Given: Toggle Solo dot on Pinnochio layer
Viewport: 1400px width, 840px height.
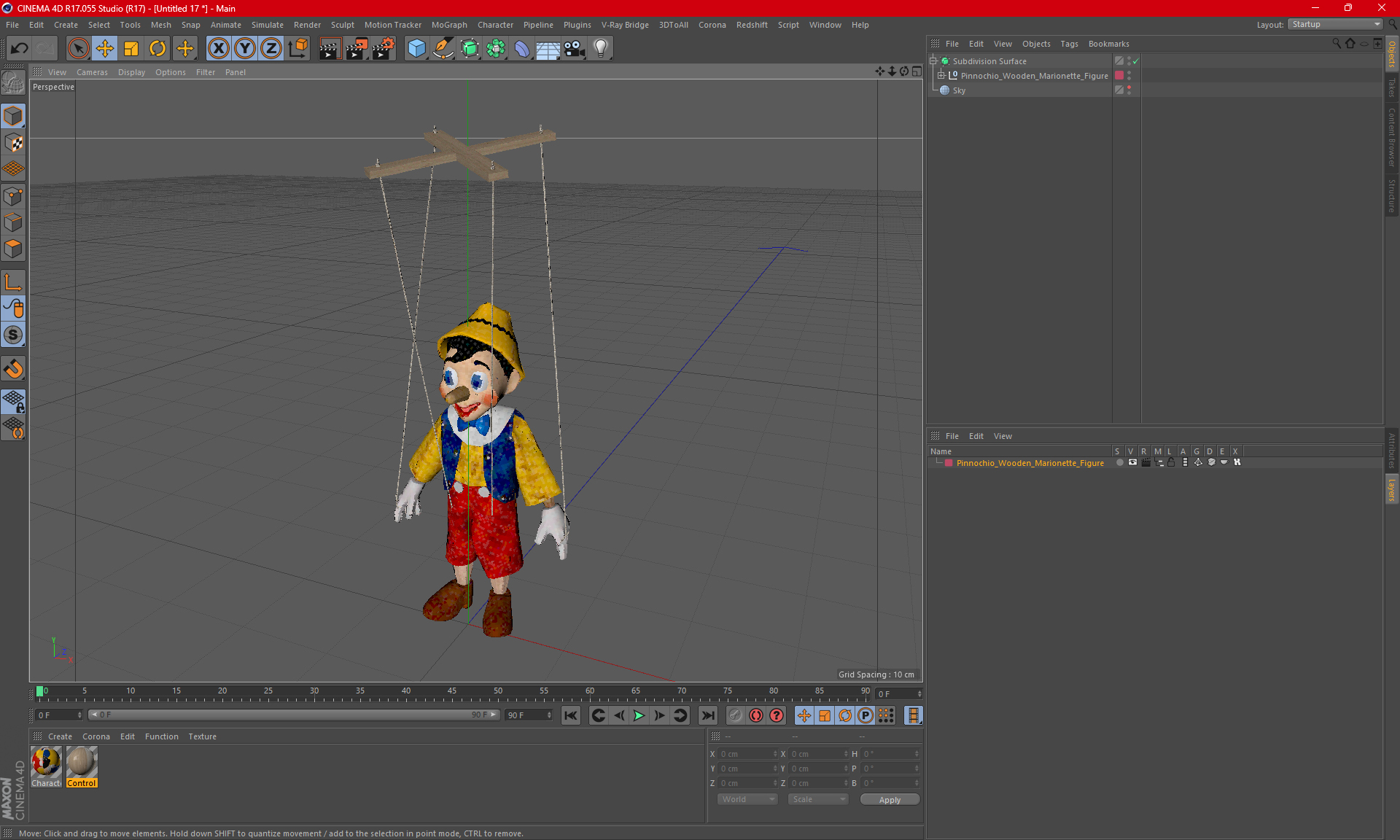Looking at the screenshot, I should (1119, 462).
